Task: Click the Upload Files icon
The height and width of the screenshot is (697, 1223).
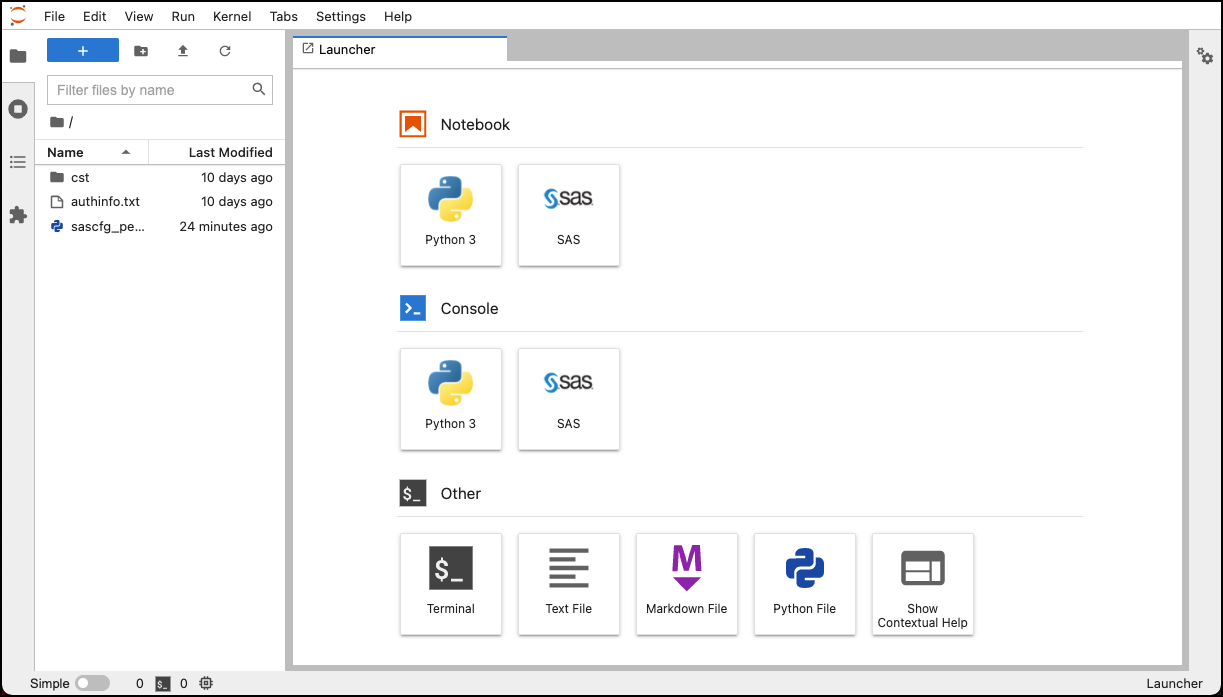Action: pos(183,50)
